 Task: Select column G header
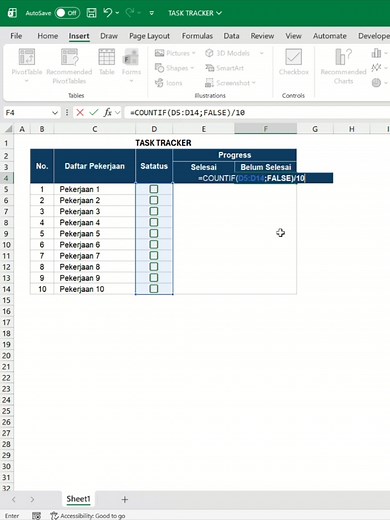pyautogui.click(x=315, y=129)
